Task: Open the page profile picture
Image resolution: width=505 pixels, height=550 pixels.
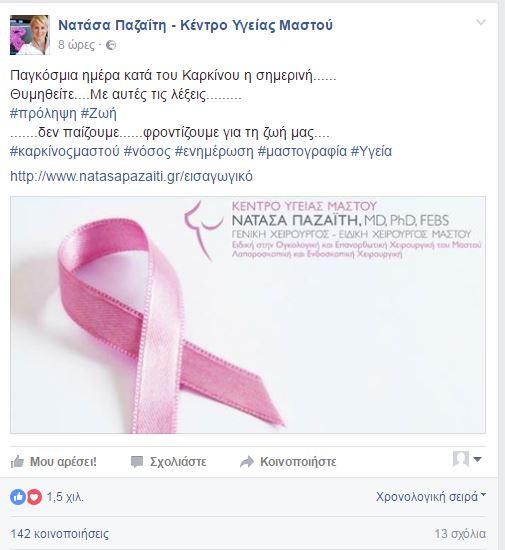Action: 29,35
